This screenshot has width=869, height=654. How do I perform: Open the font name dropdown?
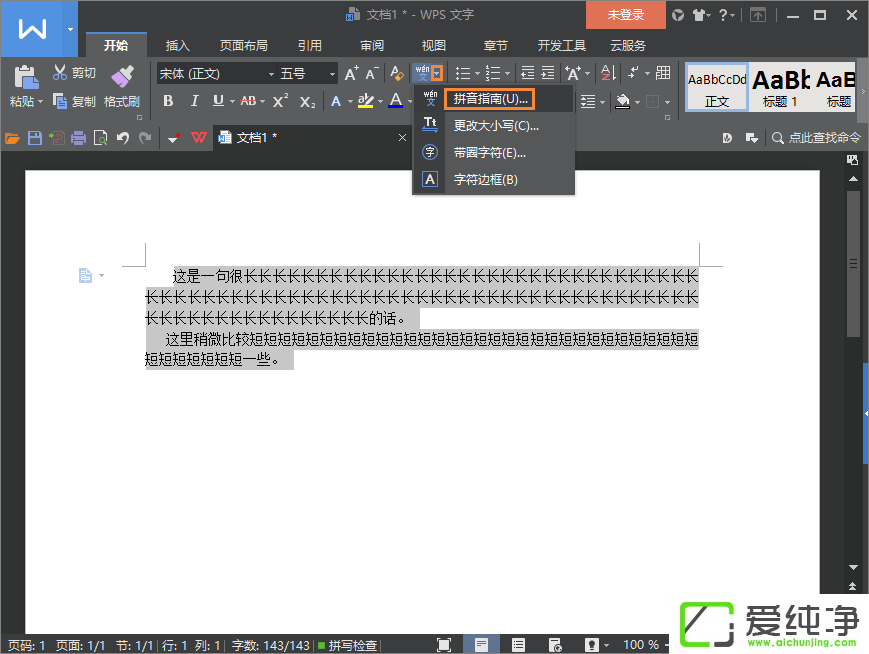tap(271, 74)
